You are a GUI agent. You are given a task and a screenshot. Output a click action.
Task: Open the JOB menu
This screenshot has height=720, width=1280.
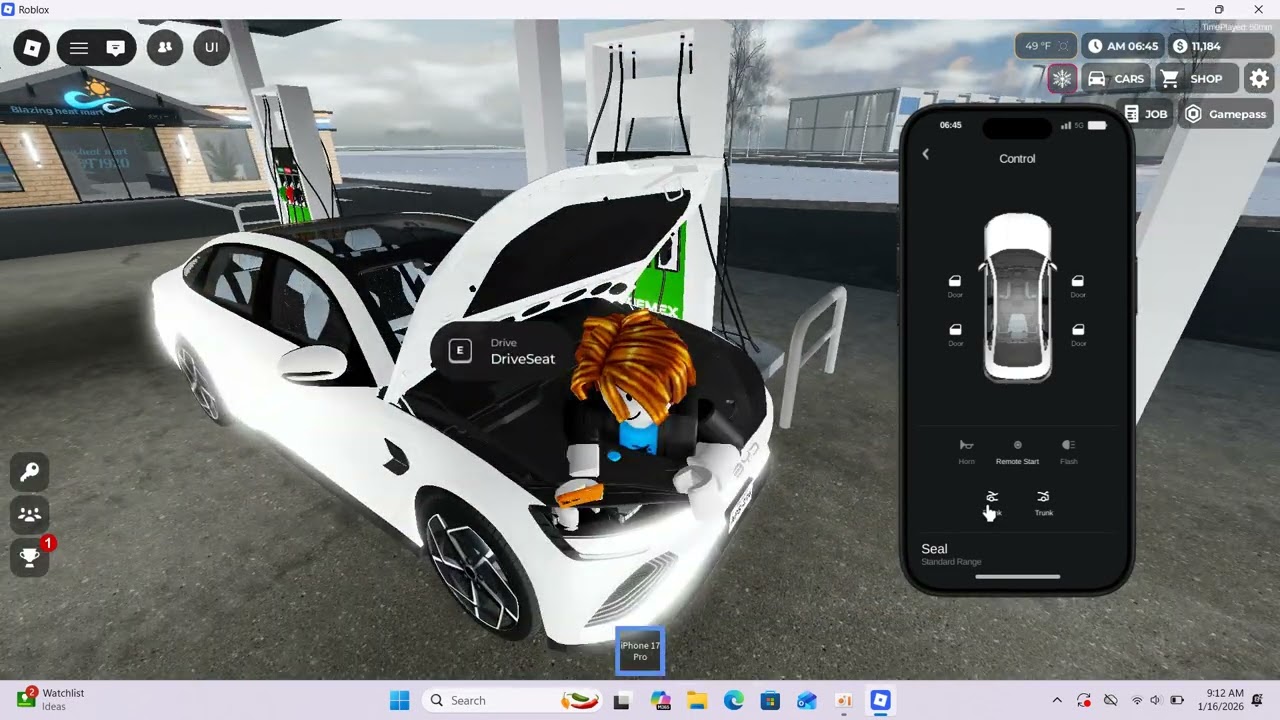coord(1146,114)
